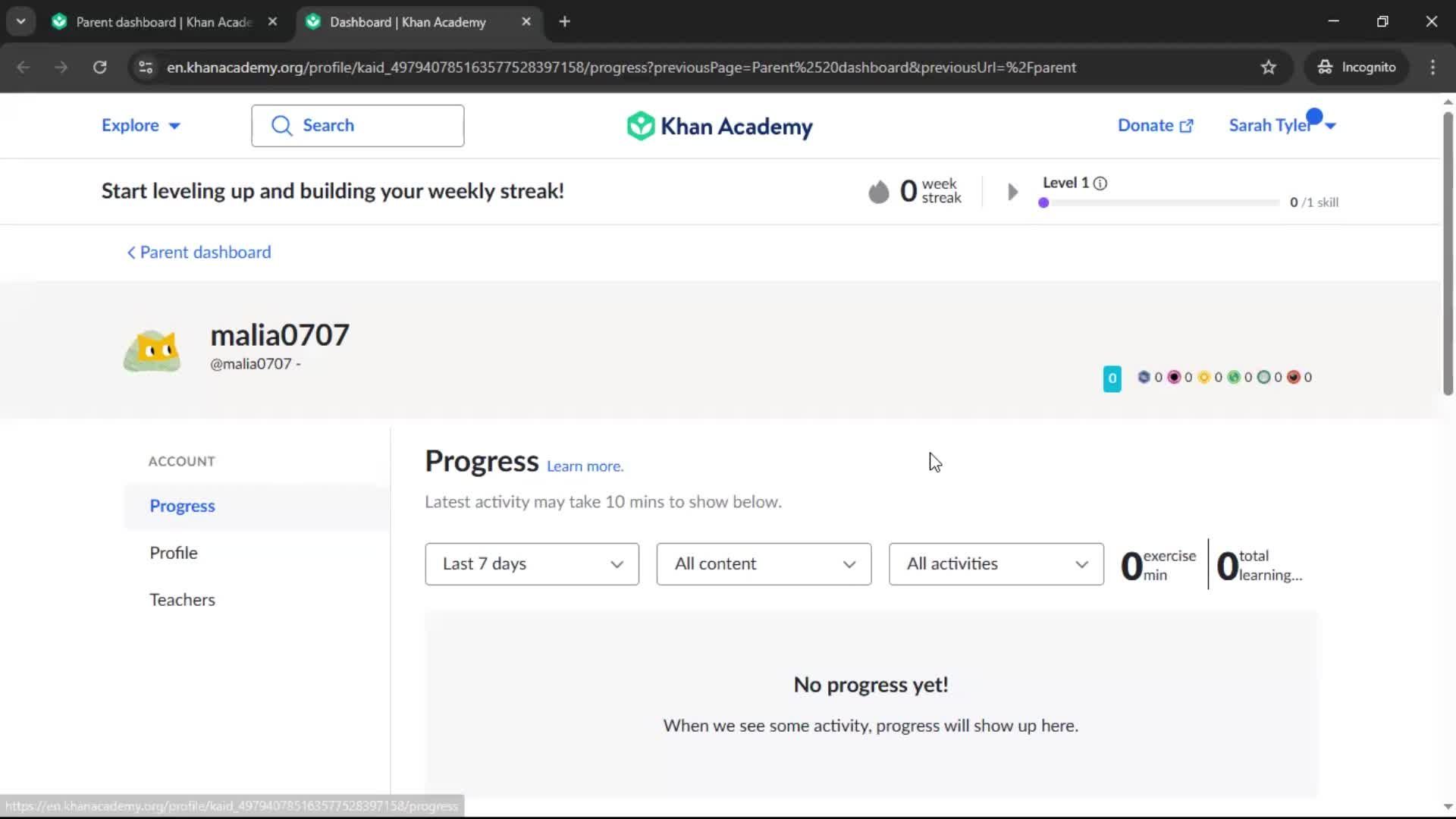Viewport: 1456px width, 819px height.
Task: Click the teal energy points badge
Action: (x=1112, y=378)
